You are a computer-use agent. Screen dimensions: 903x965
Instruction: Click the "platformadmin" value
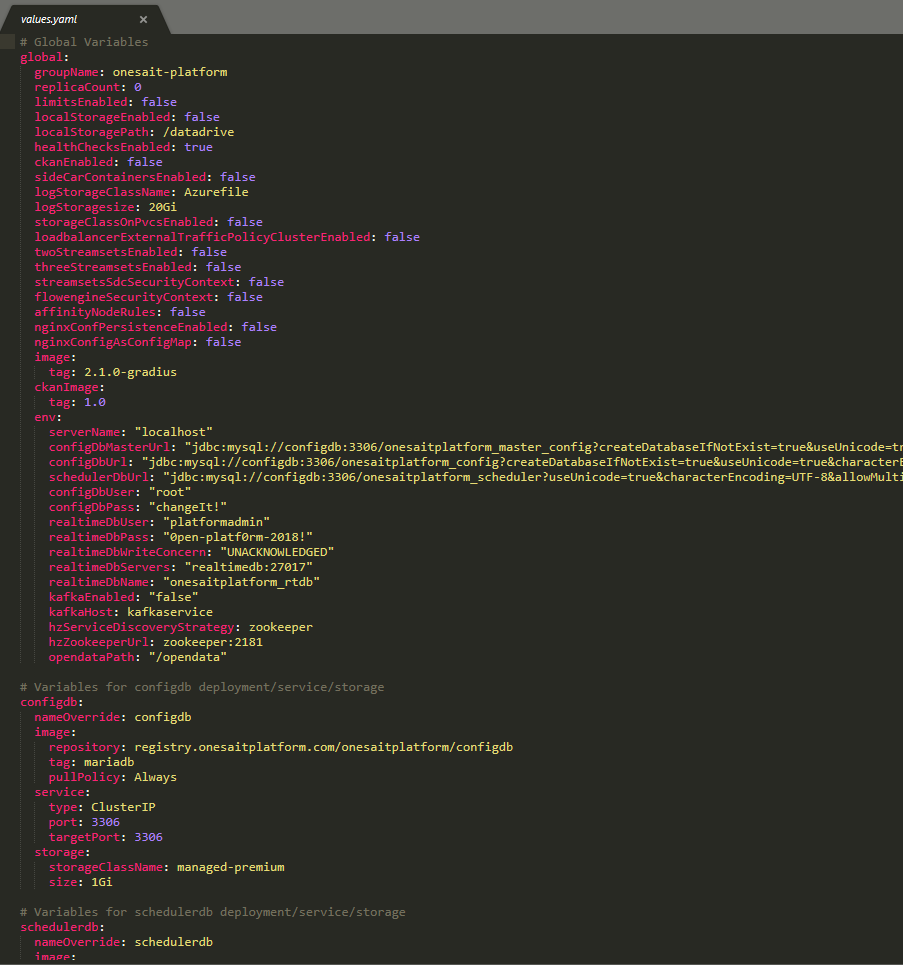tap(216, 522)
